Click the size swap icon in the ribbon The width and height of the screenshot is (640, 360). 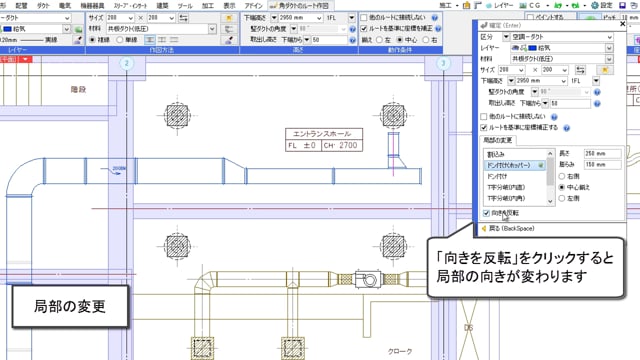point(184,18)
